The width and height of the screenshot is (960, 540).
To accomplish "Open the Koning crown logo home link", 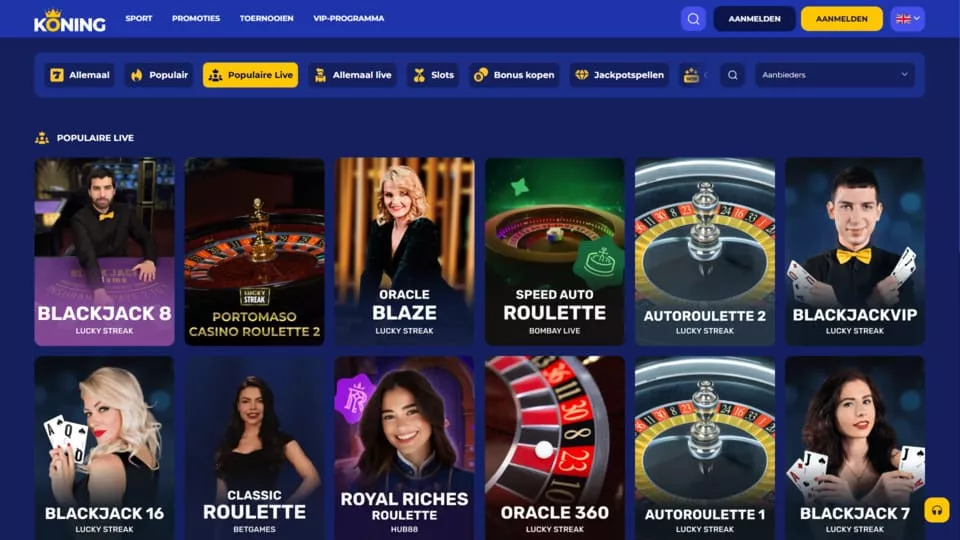I will coord(70,20).
